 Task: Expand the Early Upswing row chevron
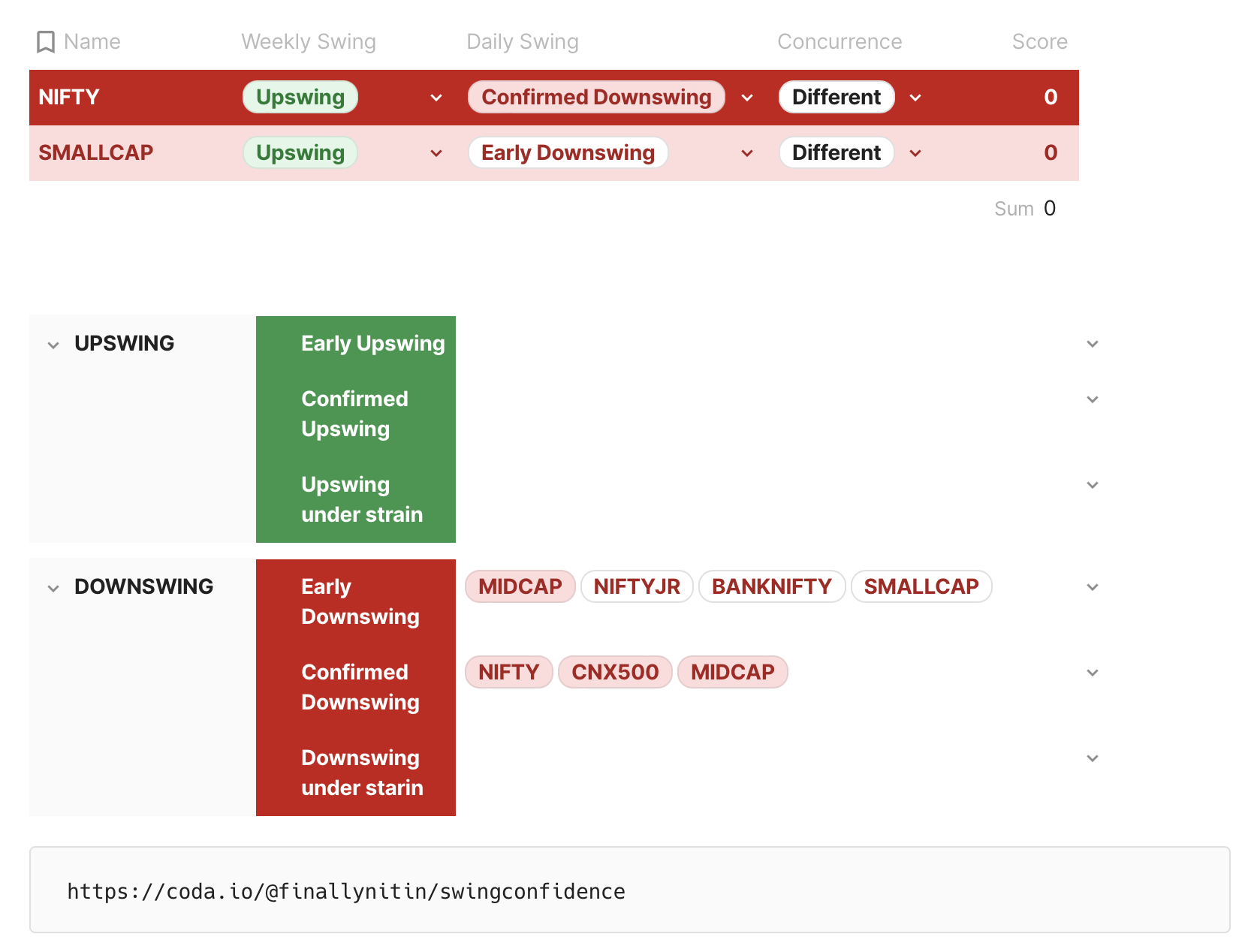click(1093, 344)
